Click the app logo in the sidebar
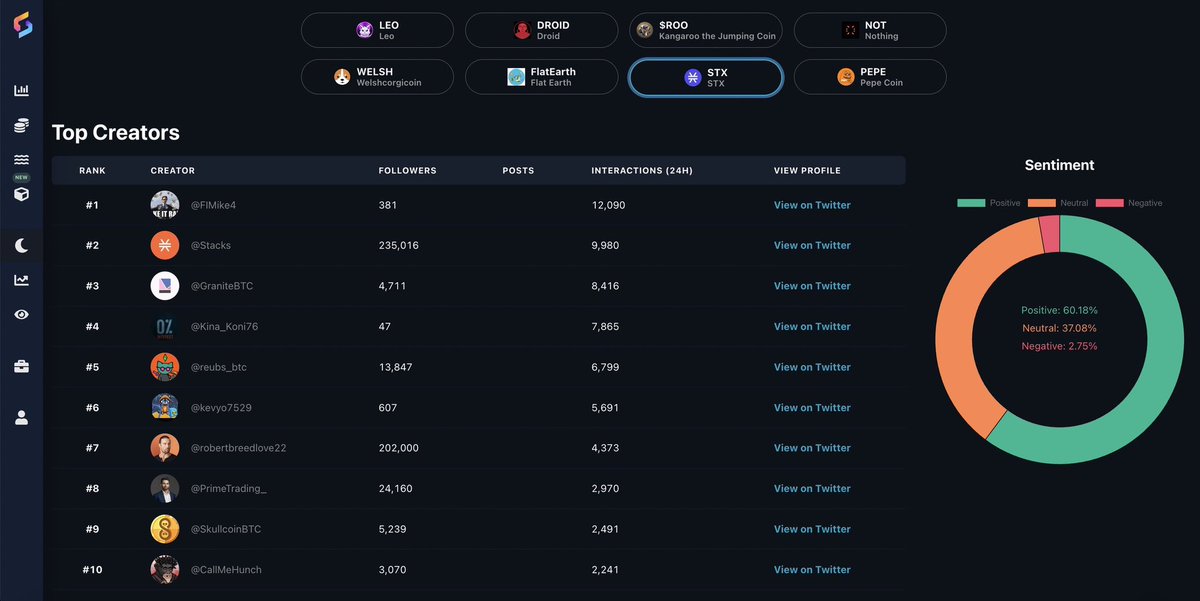The image size is (1200, 601). [21, 27]
